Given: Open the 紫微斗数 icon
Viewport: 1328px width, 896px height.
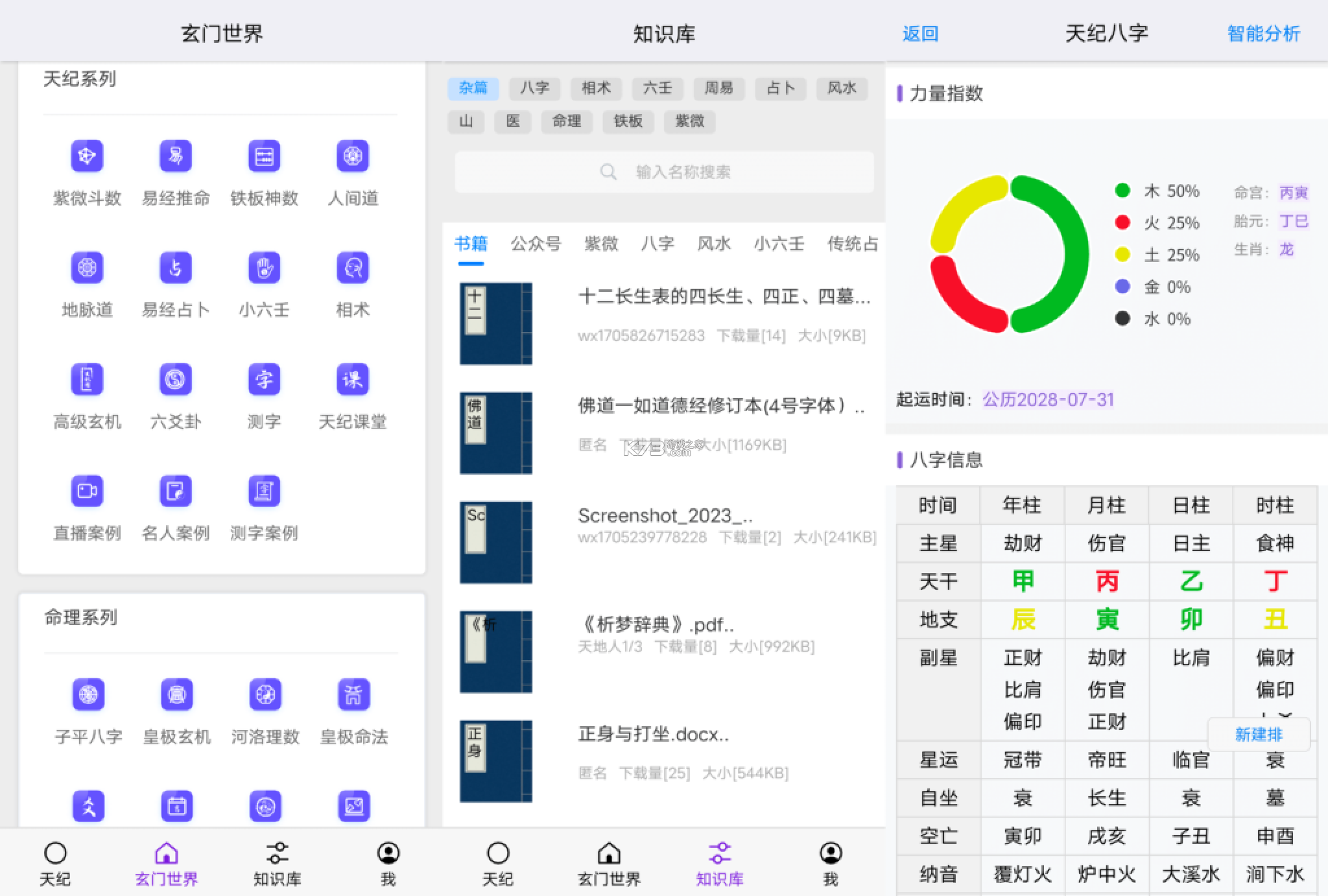Looking at the screenshot, I should click(x=87, y=156).
